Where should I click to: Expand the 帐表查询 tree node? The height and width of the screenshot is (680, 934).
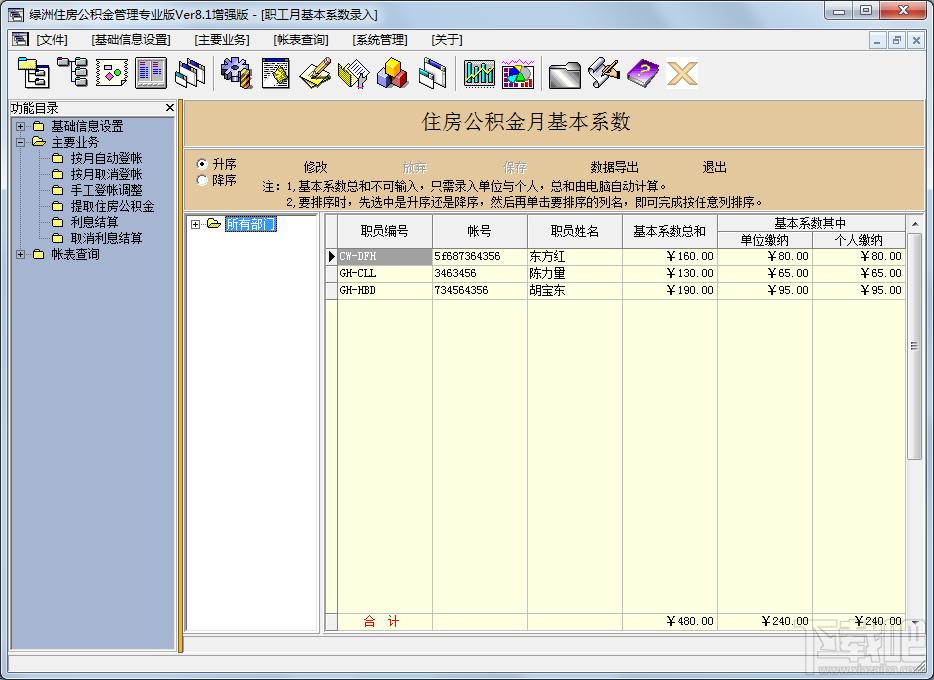(21, 254)
